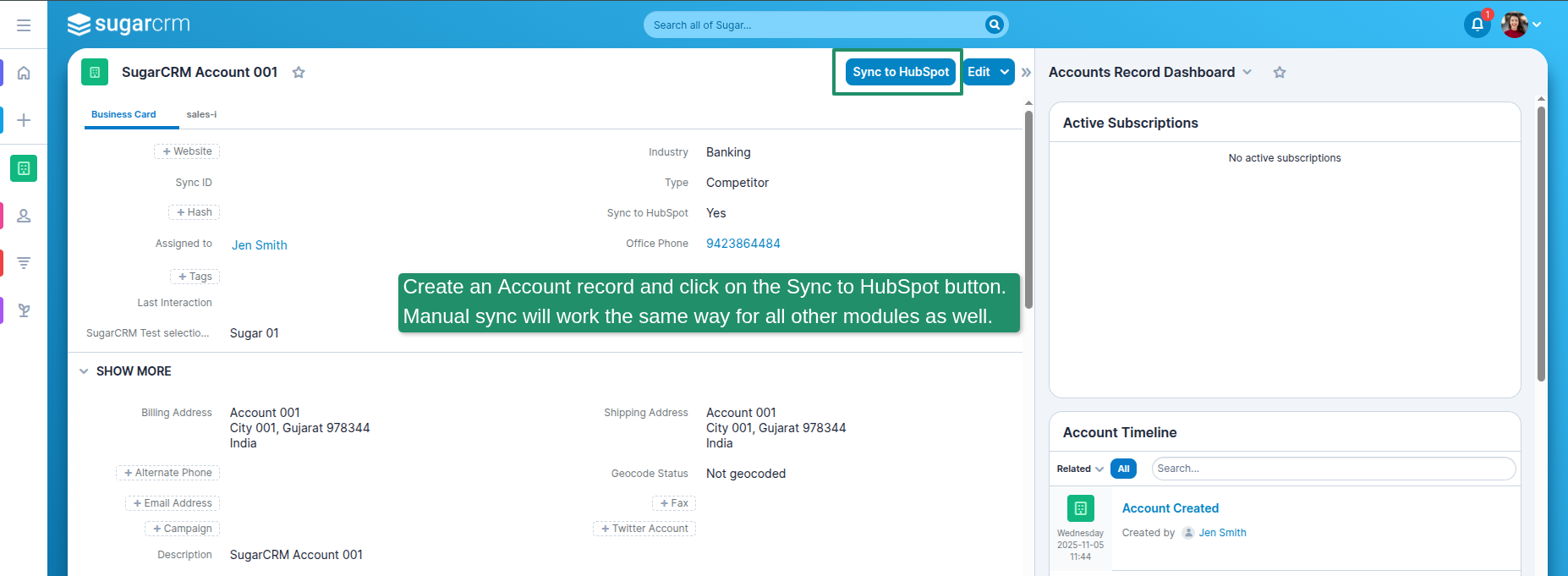
Task: Click the SugarCRM logo
Action: coord(129,25)
